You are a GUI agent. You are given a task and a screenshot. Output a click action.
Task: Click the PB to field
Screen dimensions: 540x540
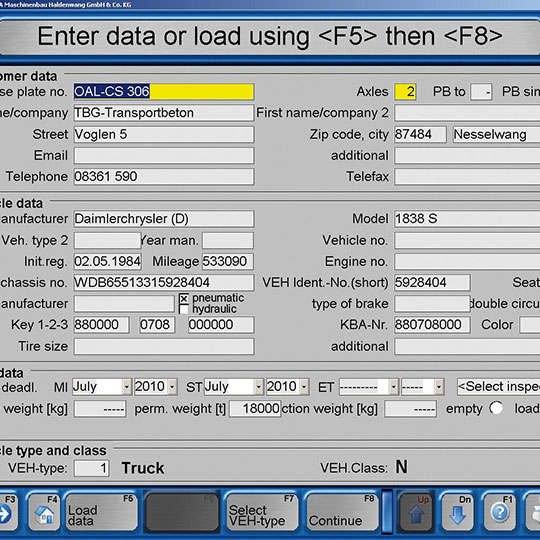[x=481, y=92]
